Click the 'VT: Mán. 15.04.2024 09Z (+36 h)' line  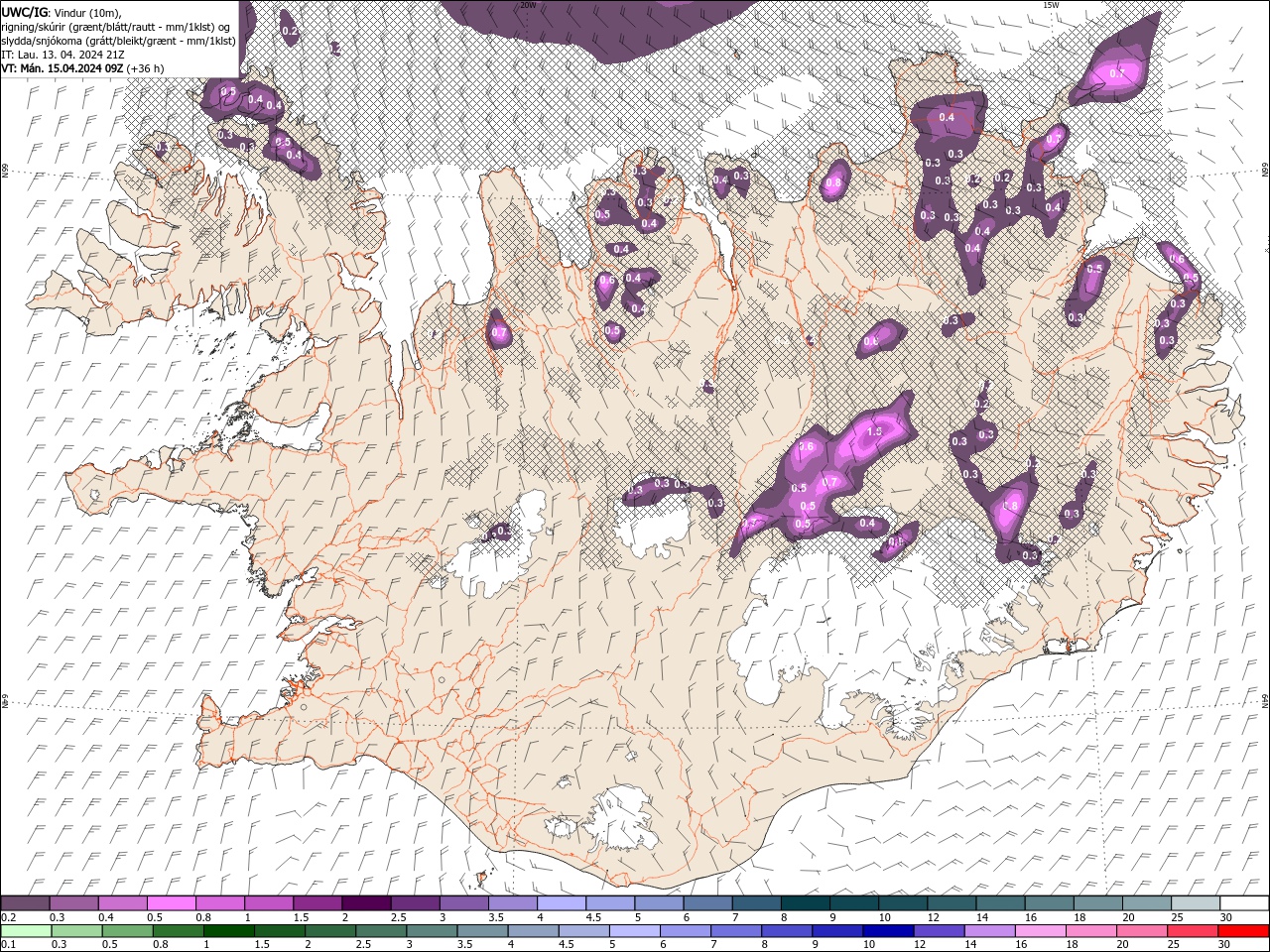82,68
